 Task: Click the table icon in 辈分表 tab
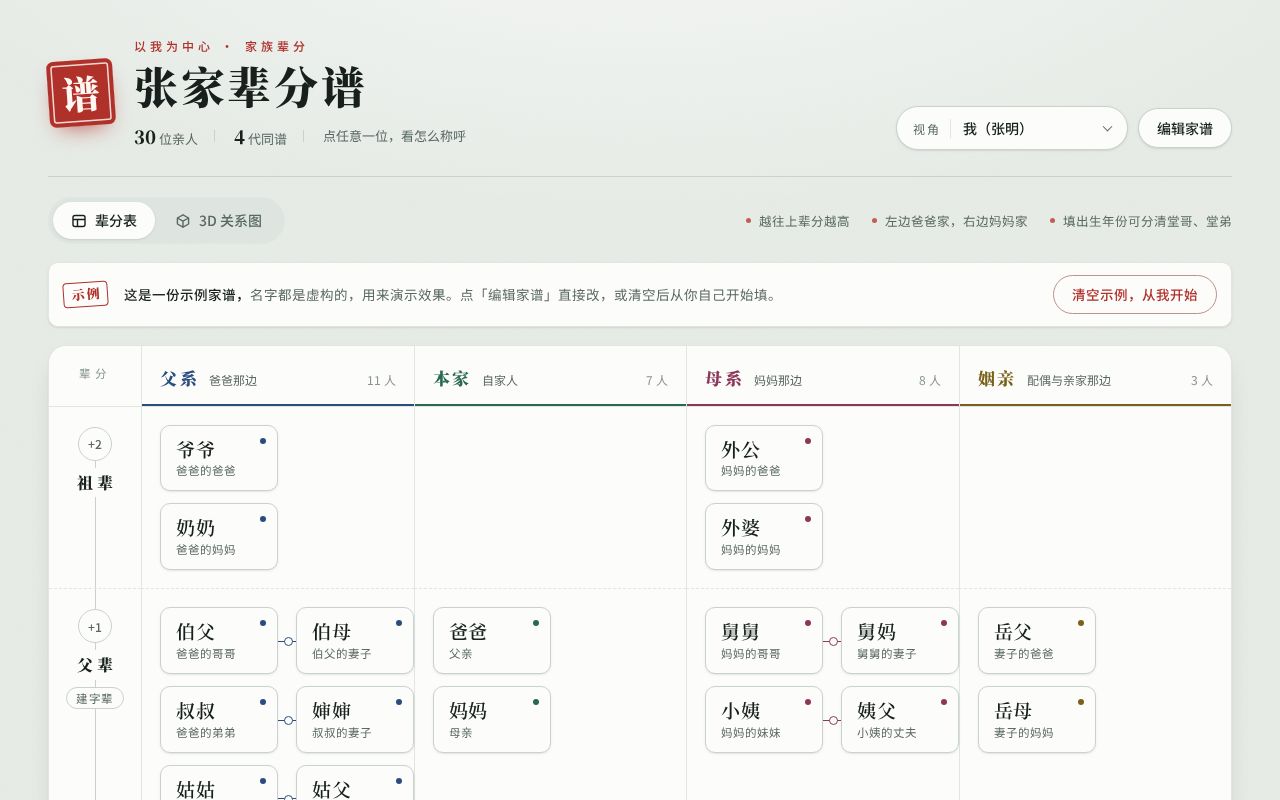(x=79, y=221)
